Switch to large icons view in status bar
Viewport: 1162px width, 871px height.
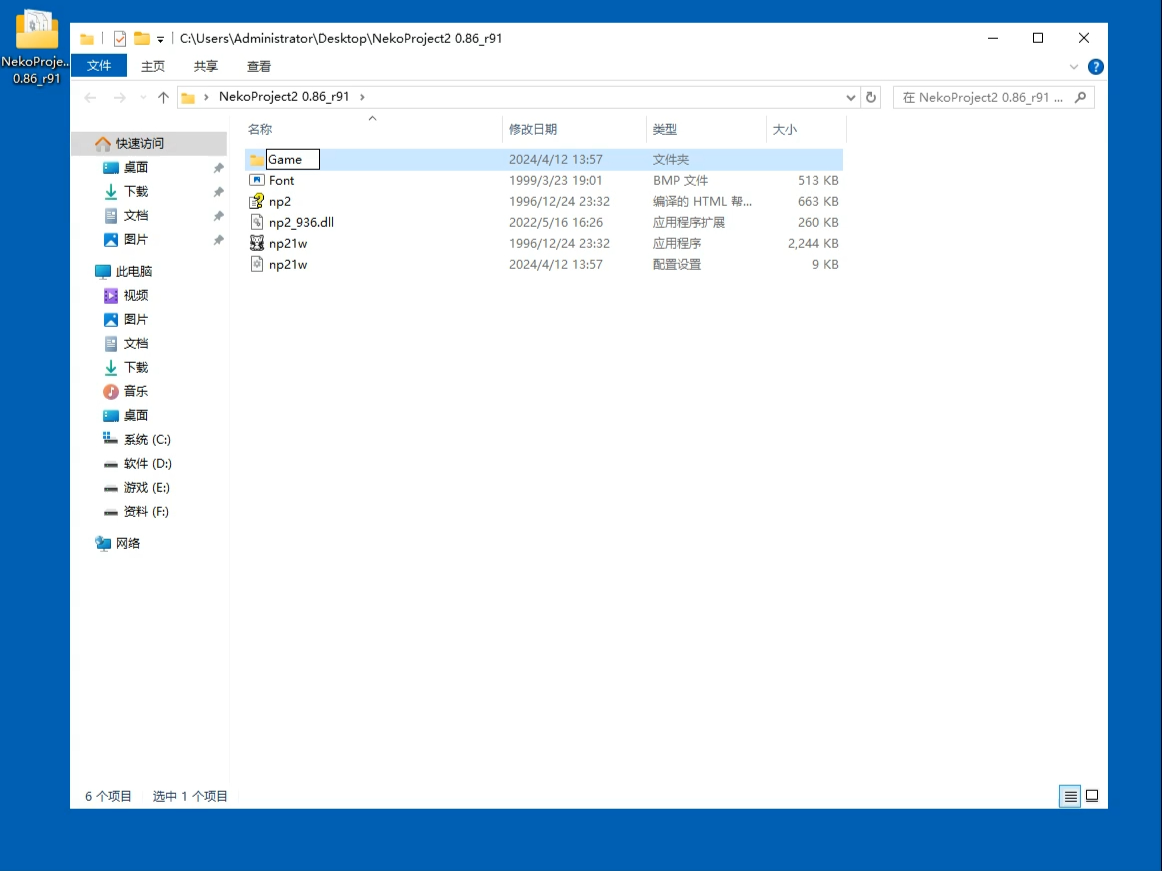[1092, 796]
